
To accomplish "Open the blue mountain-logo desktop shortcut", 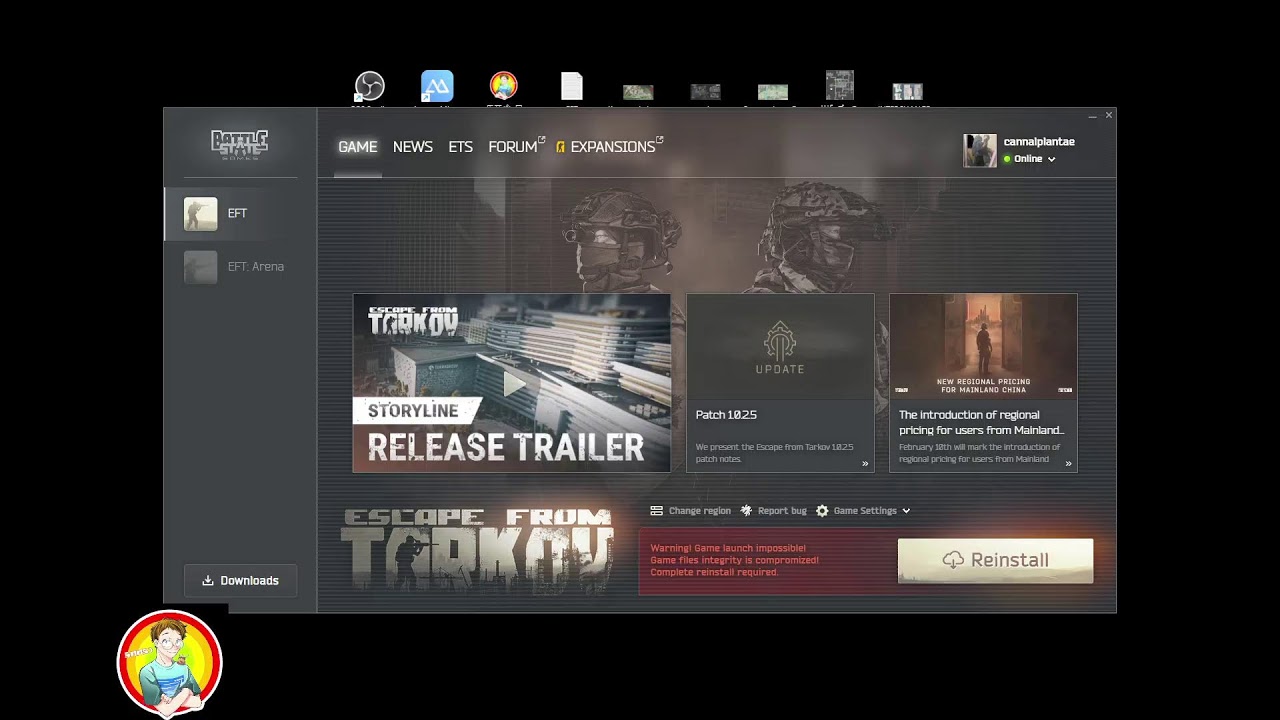I will pyautogui.click(x=437, y=86).
